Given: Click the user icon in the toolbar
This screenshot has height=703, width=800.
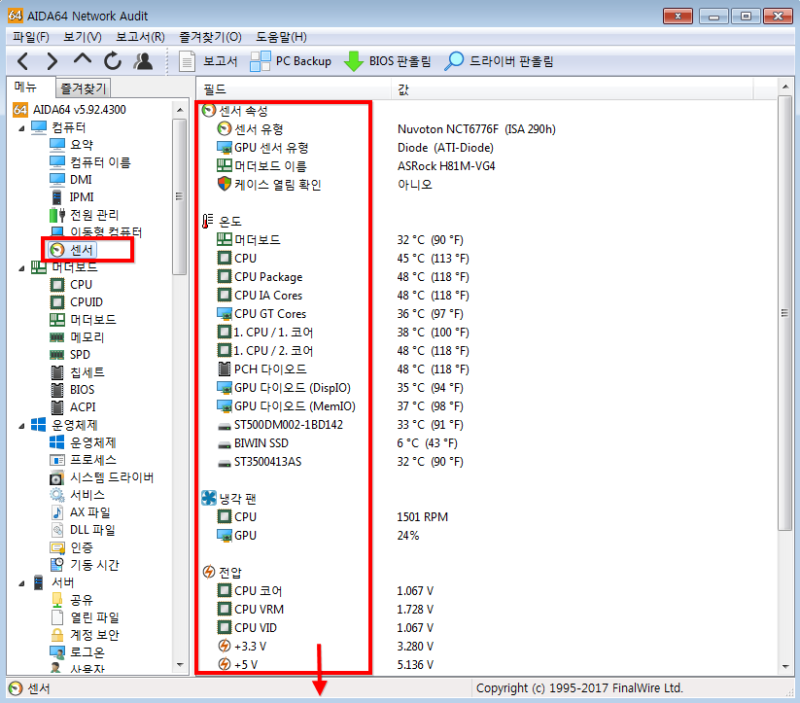Looking at the screenshot, I should tap(143, 60).
